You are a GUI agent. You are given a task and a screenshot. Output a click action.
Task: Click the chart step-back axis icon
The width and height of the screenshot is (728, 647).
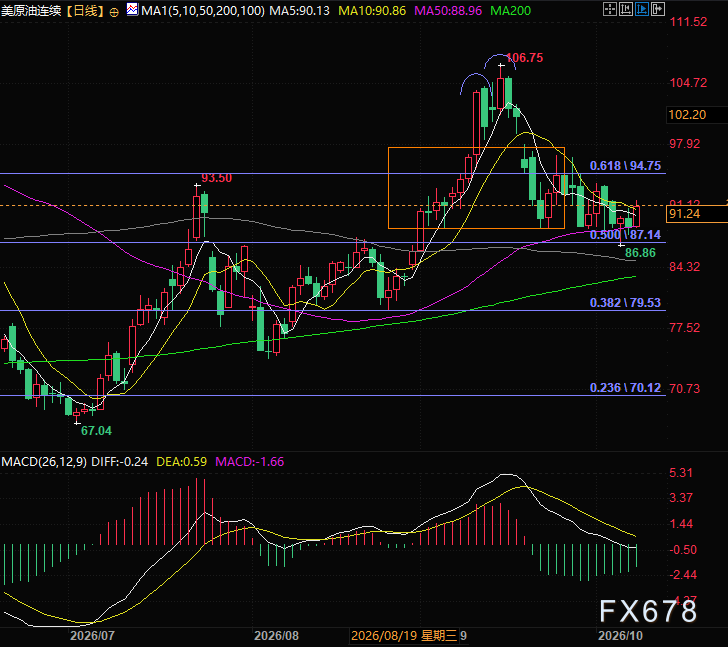coord(625,9)
